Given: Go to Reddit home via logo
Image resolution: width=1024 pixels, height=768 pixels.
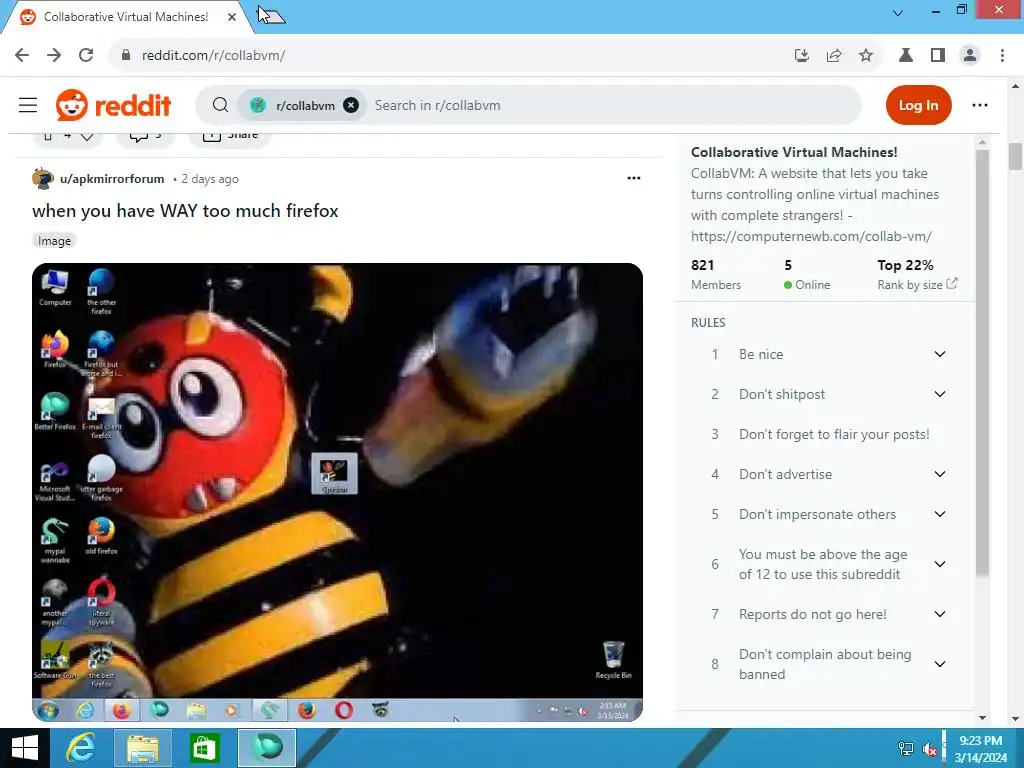Looking at the screenshot, I should pyautogui.click(x=114, y=105).
